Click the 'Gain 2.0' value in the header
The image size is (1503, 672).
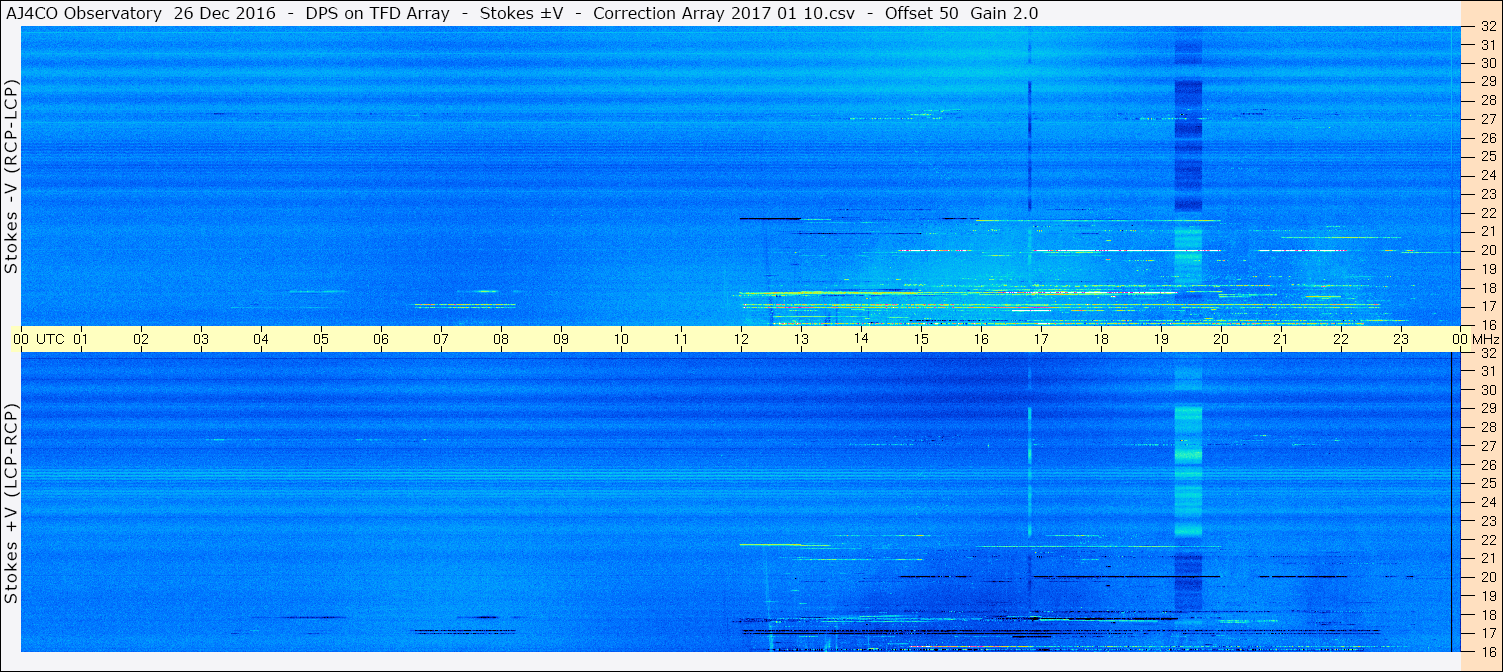1004,13
